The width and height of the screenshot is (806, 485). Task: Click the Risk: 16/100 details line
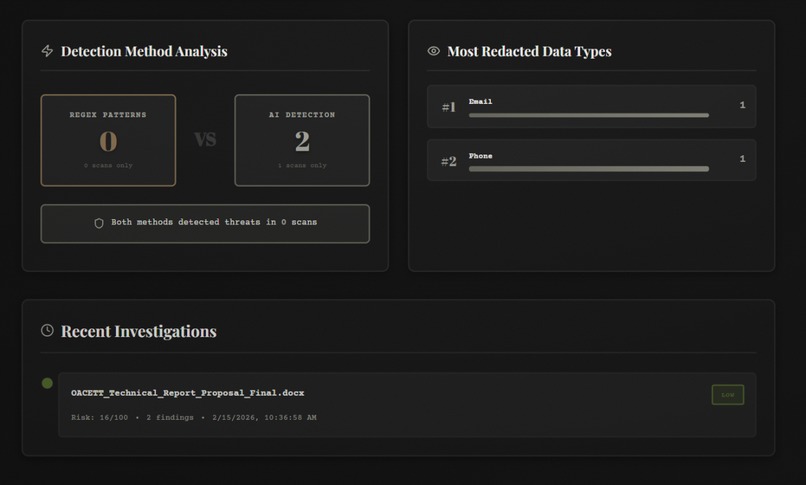pyautogui.click(x=194, y=418)
